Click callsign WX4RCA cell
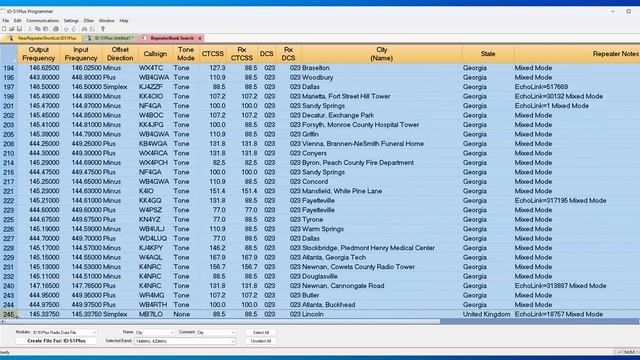The image size is (640, 360). [x=155, y=153]
